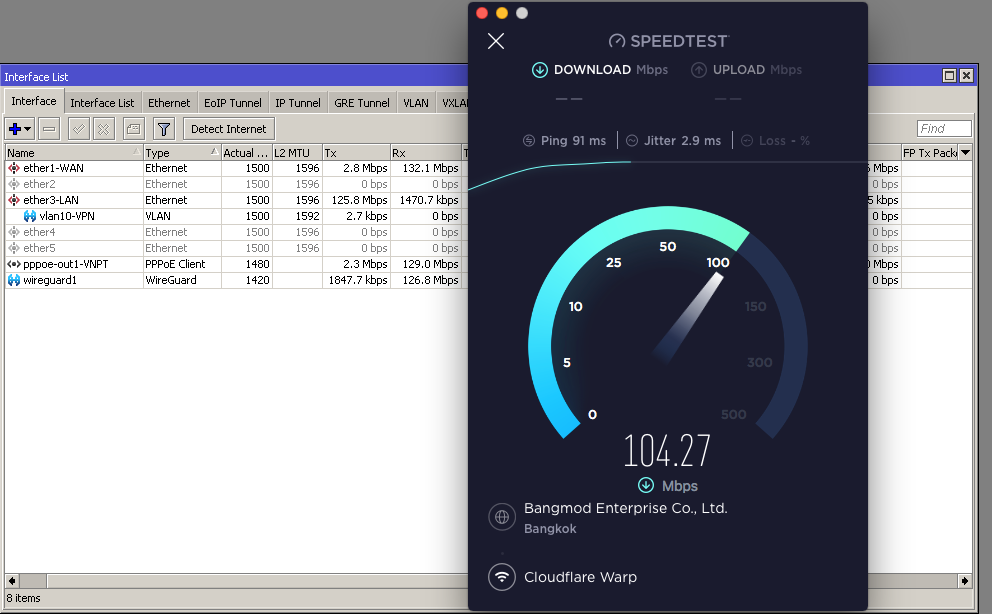
Task: Click the 104.27 speed reading
Action: [x=667, y=451]
